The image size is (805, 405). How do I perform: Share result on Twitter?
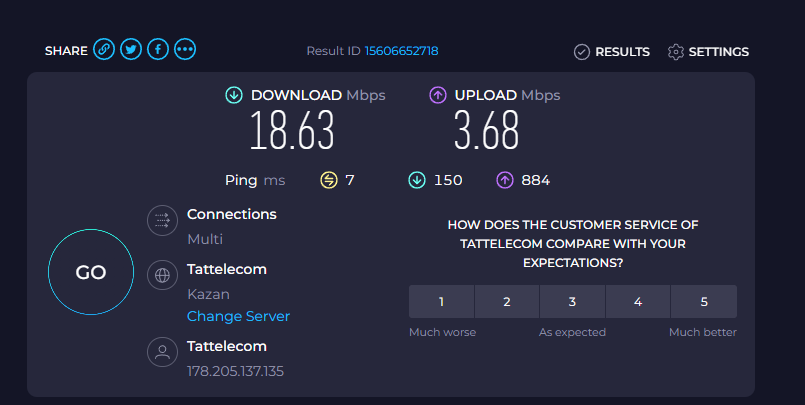(131, 50)
